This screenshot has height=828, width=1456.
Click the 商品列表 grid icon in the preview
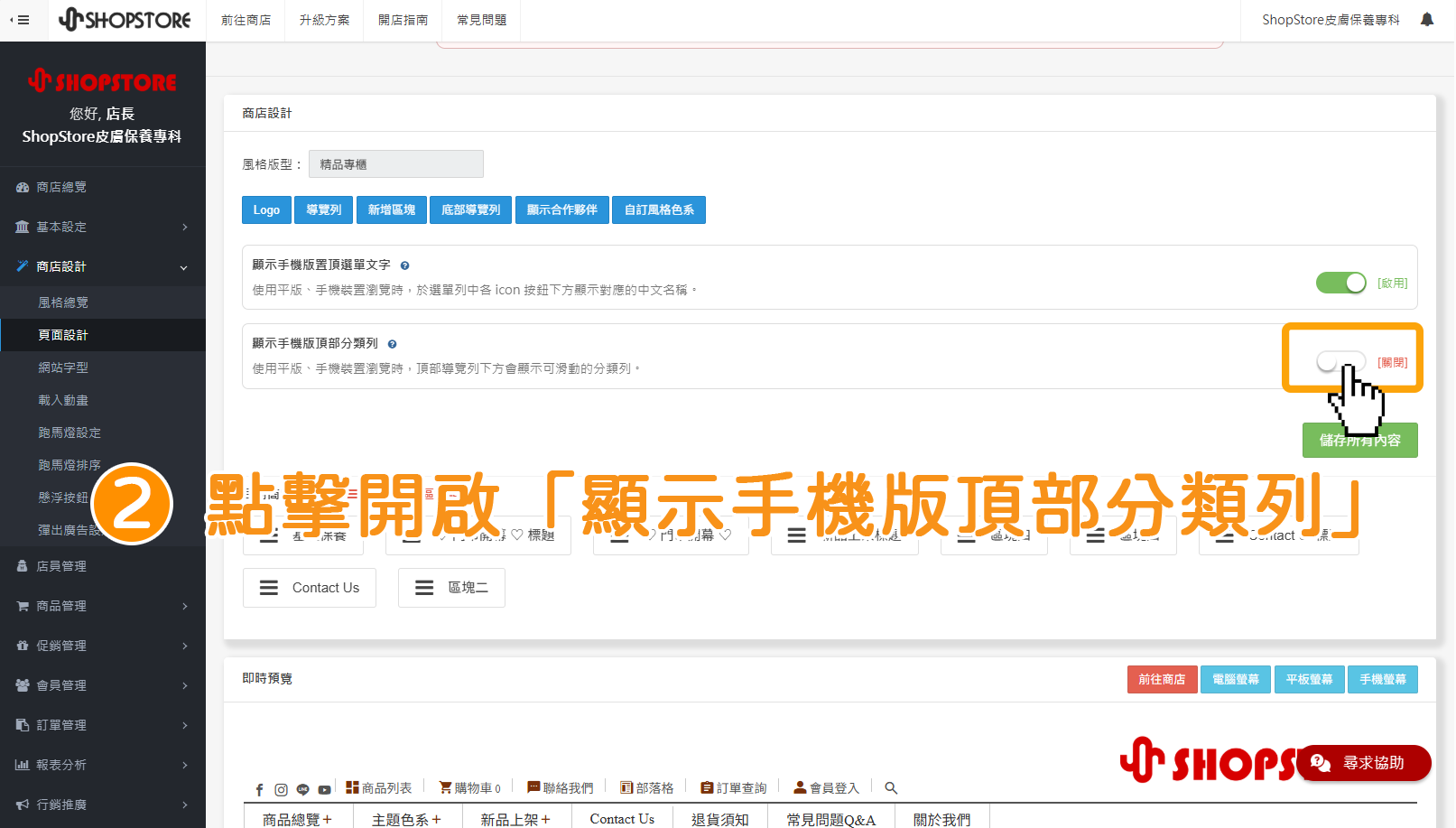(352, 787)
